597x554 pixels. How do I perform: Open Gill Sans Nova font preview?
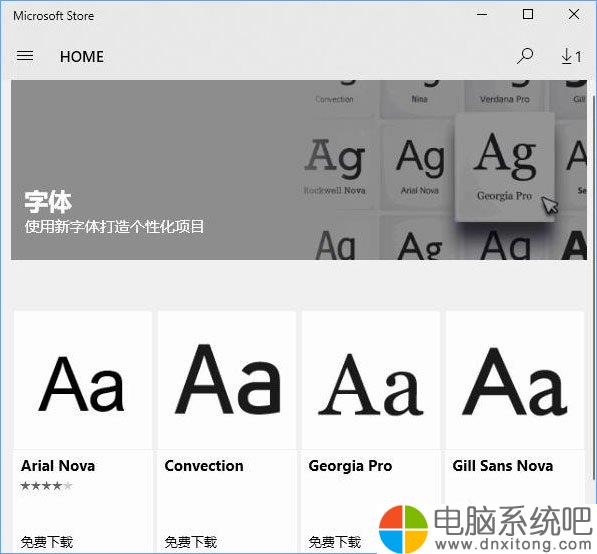pyautogui.click(x=515, y=380)
